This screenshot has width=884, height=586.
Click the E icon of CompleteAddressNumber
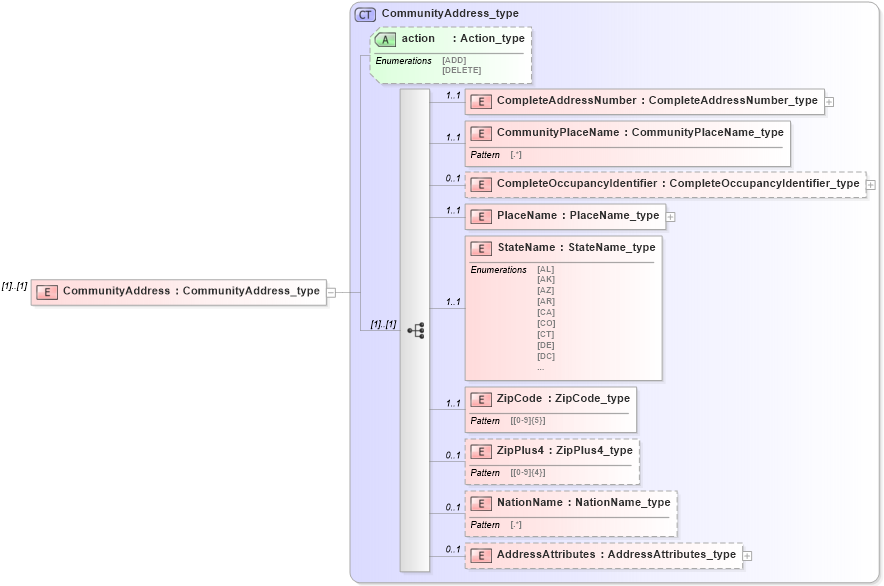[x=479, y=101]
